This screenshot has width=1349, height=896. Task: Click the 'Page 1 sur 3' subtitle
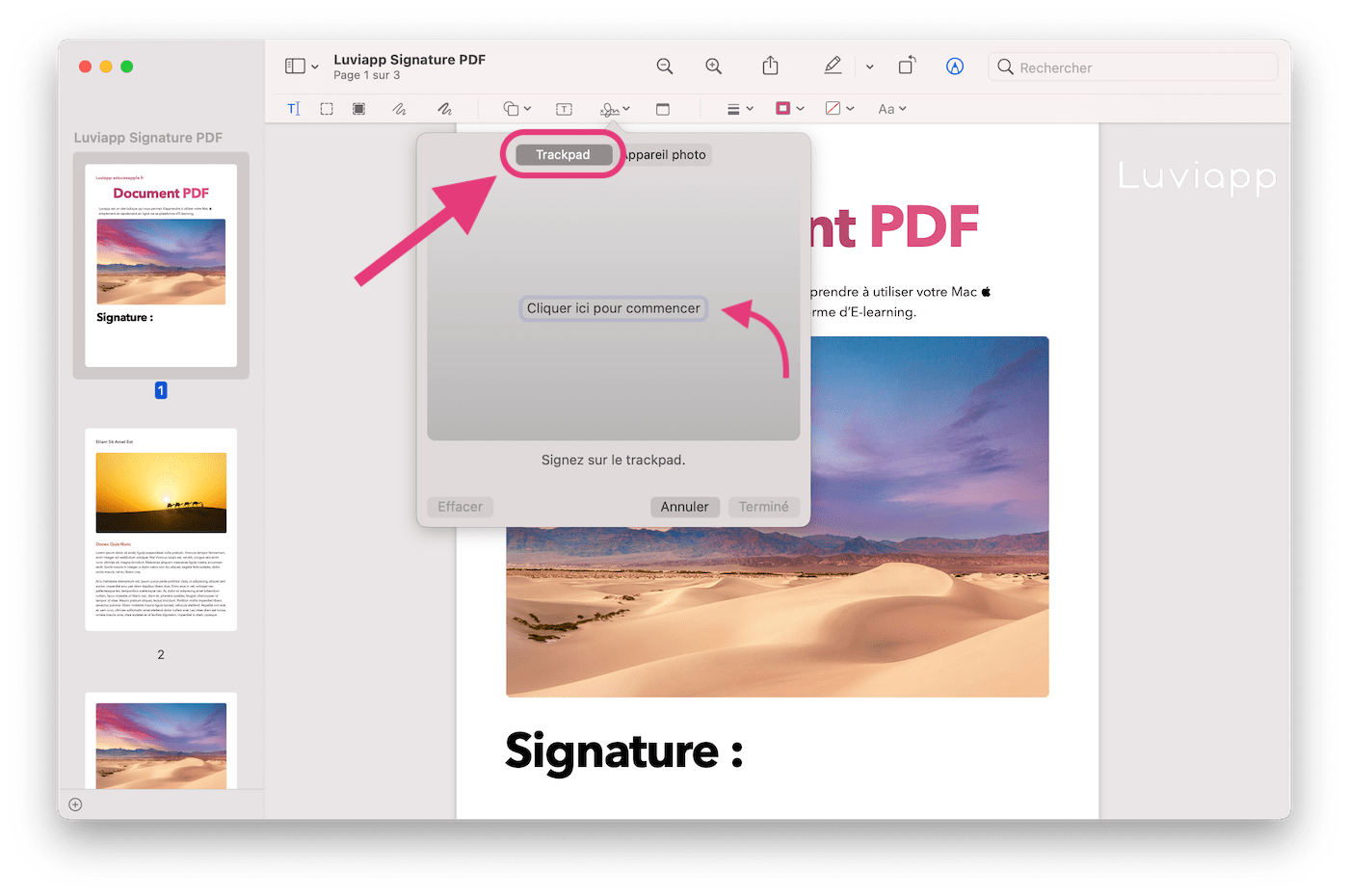[367, 75]
